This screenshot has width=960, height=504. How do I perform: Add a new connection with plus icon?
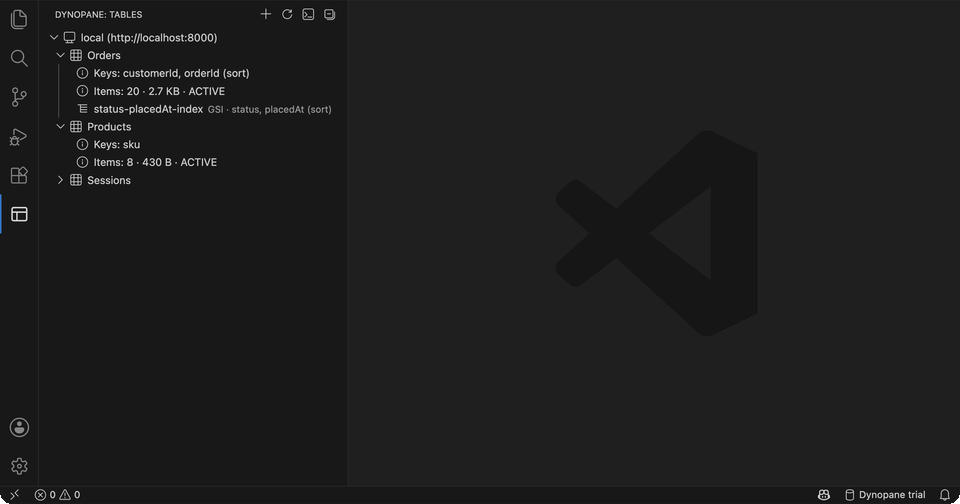266,14
